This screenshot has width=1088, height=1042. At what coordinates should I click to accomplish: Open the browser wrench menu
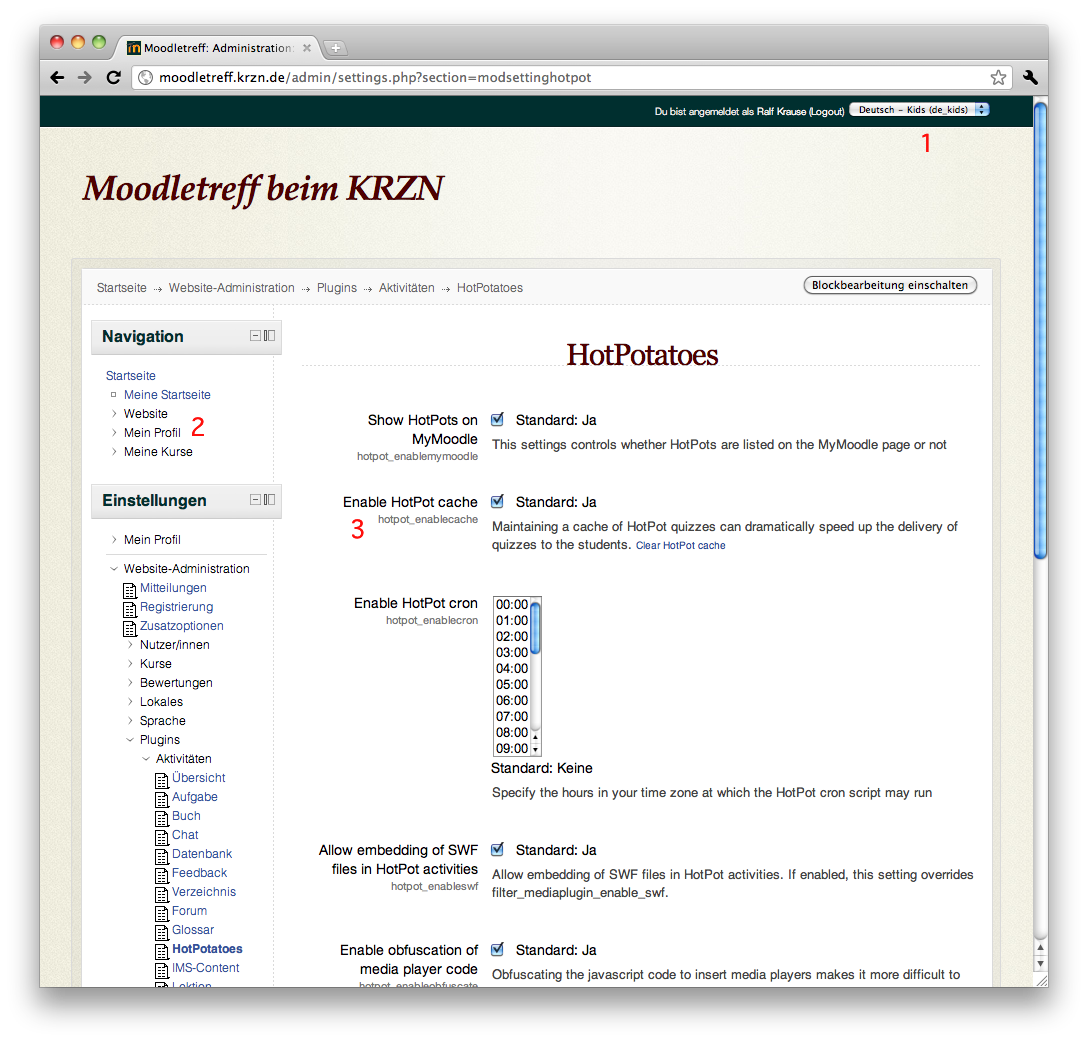tap(1030, 78)
